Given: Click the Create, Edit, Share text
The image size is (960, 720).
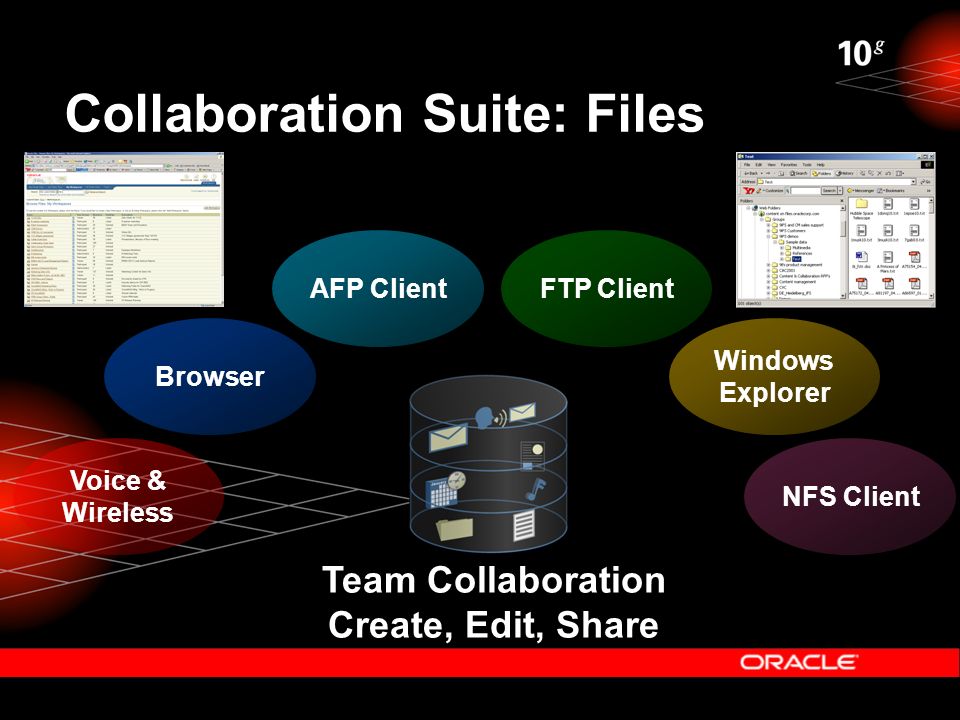Looking at the screenshot, I should 493,625.
